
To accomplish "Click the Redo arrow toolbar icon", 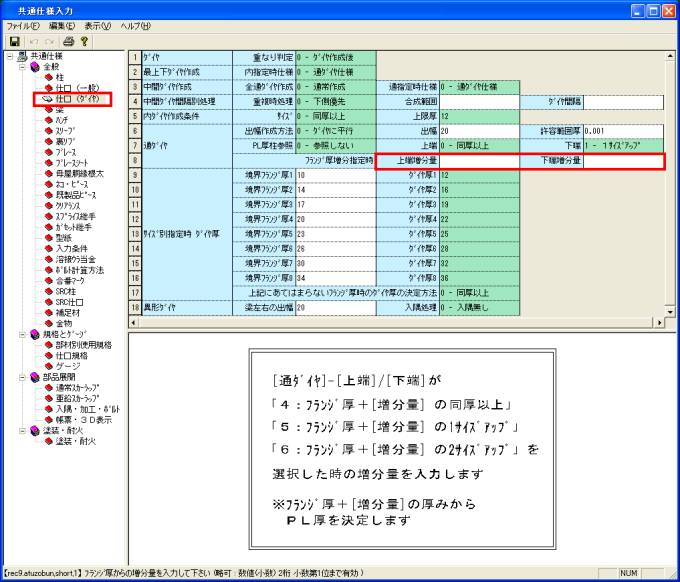I will [49, 42].
